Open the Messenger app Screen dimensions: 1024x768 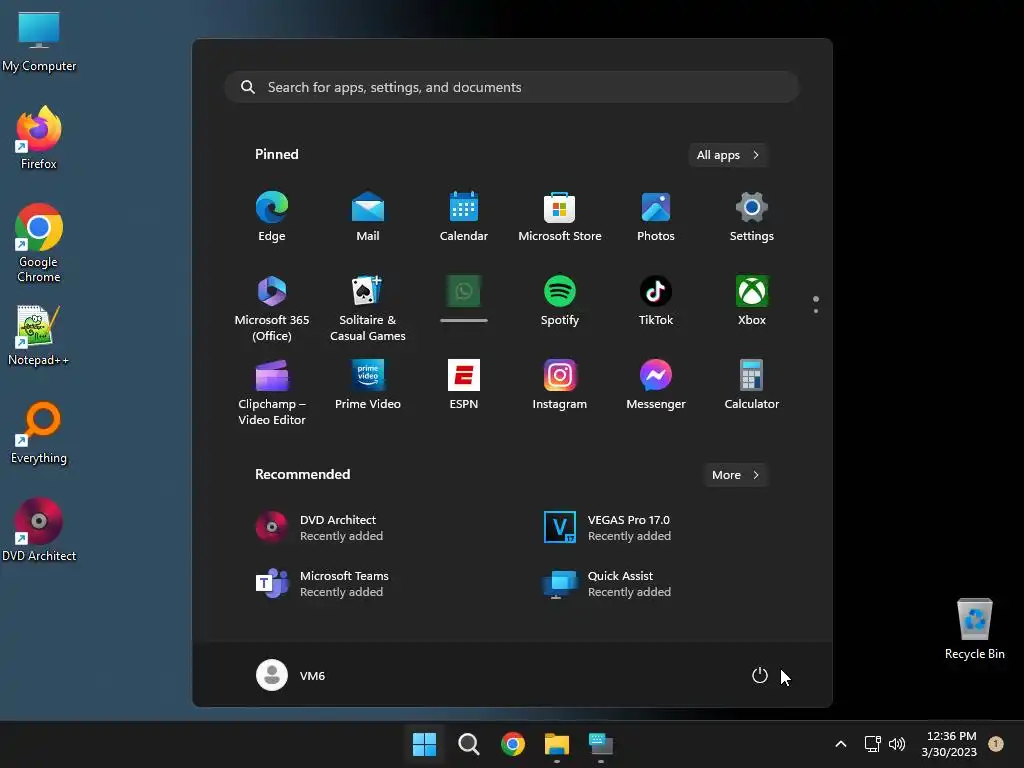[656, 385]
